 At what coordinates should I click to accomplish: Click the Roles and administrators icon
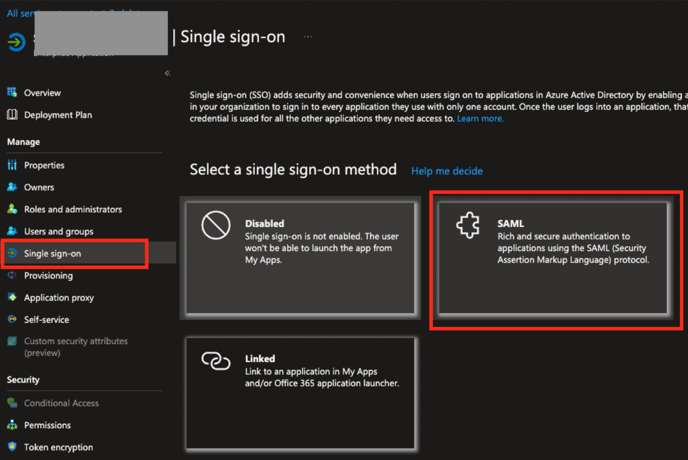point(13,209)
